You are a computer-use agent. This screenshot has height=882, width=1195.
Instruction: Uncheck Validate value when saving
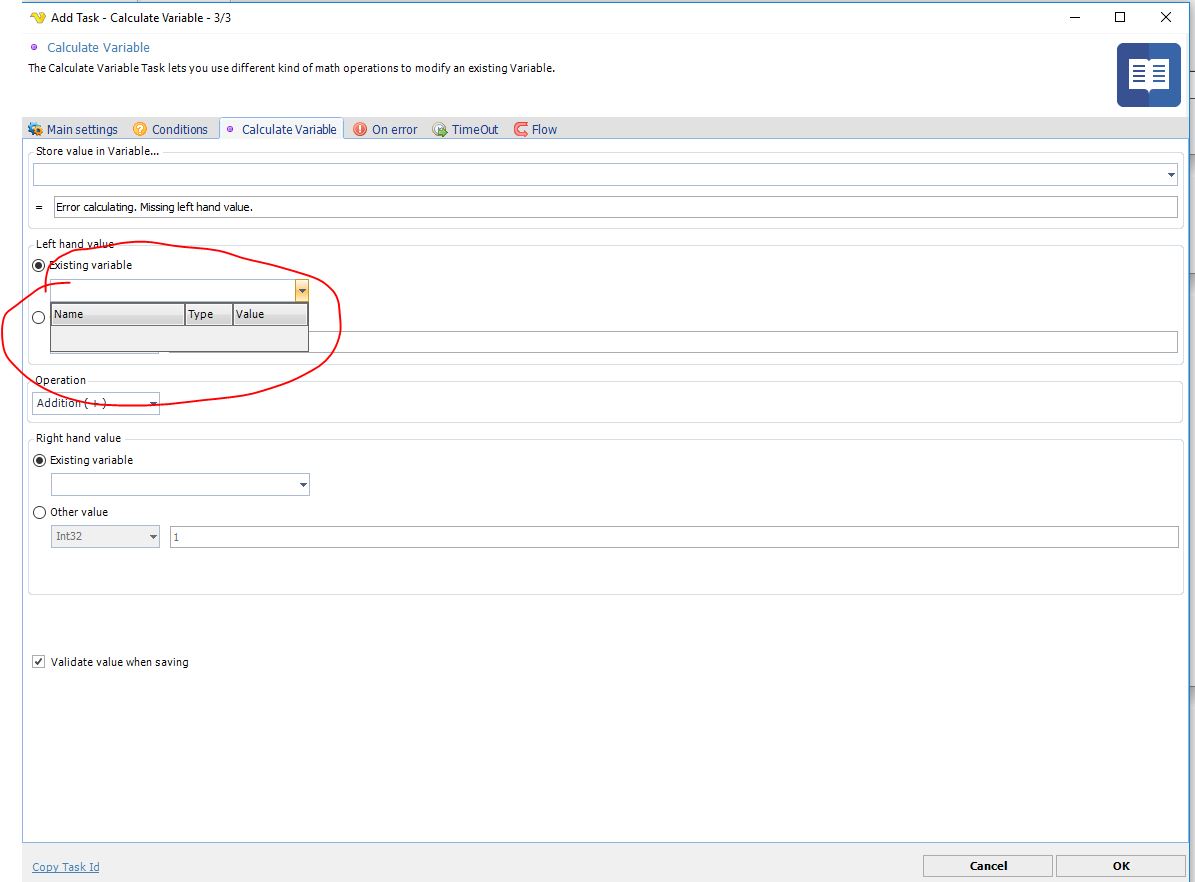(39, 662)
